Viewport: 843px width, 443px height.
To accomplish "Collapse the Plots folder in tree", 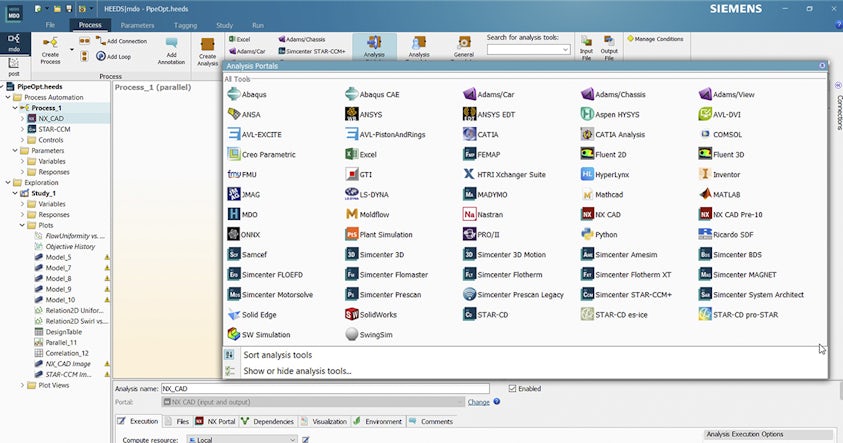I will pyautogui.click(x=22, y=225).
